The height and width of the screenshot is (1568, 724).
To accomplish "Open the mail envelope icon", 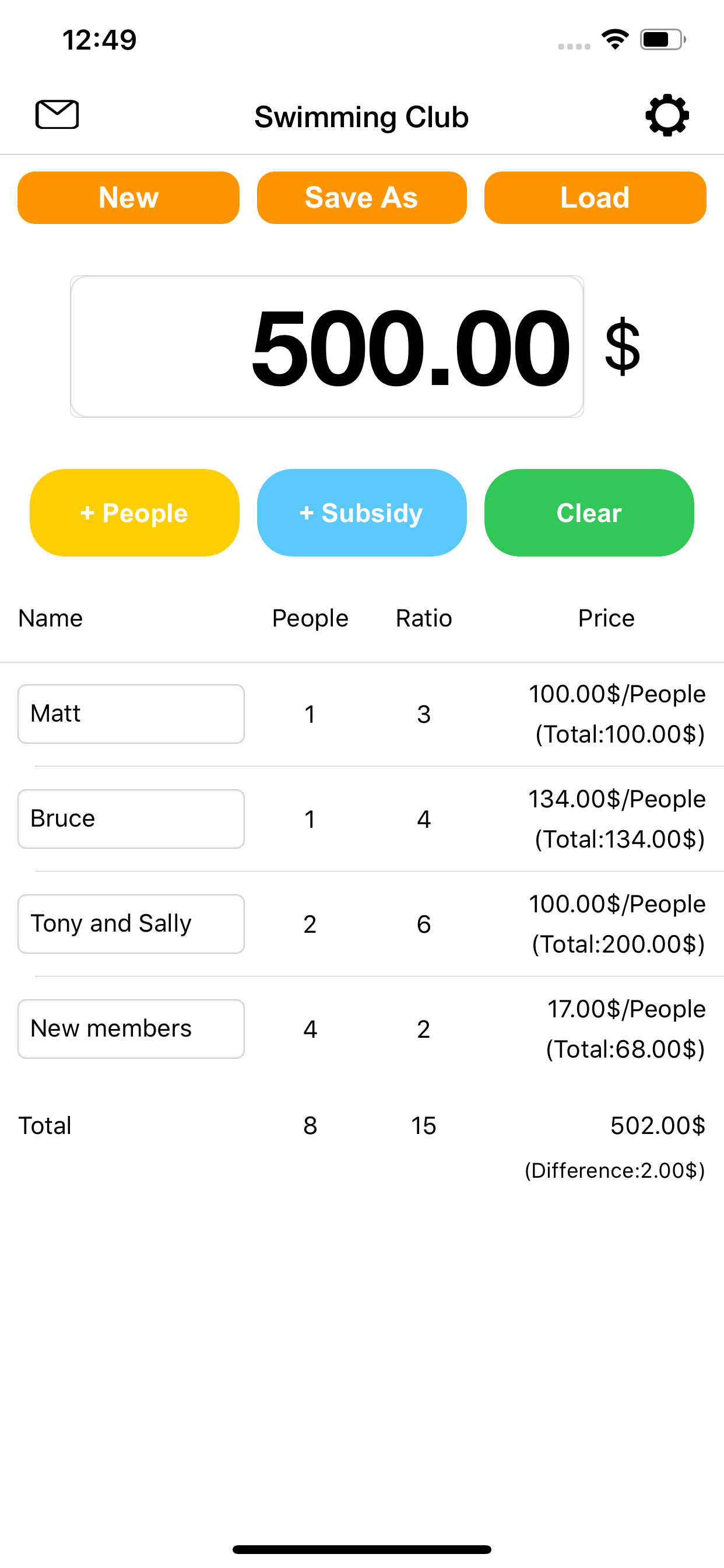I will 57,114.
